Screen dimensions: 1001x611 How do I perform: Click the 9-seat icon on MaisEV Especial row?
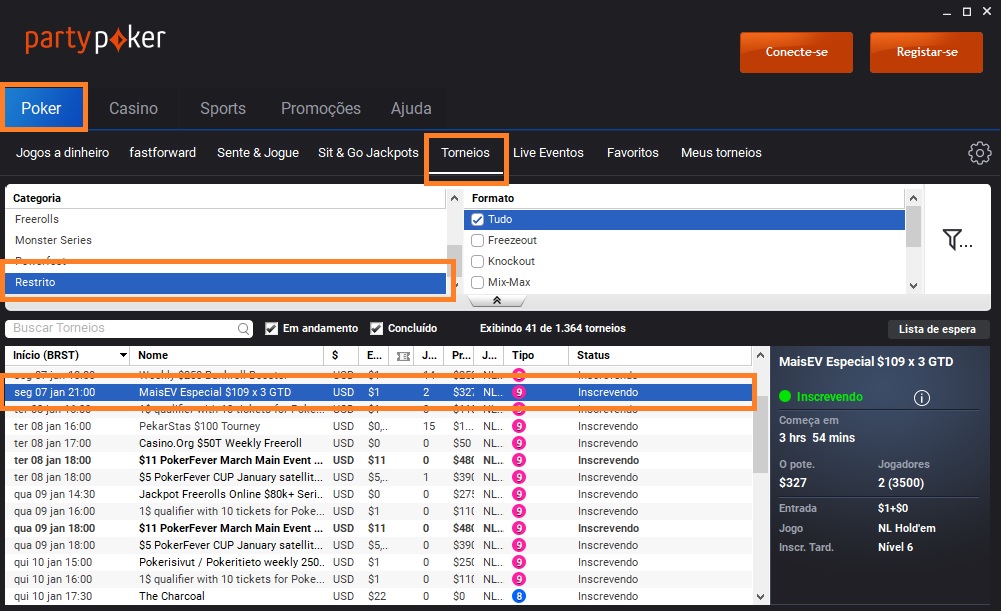519,392
